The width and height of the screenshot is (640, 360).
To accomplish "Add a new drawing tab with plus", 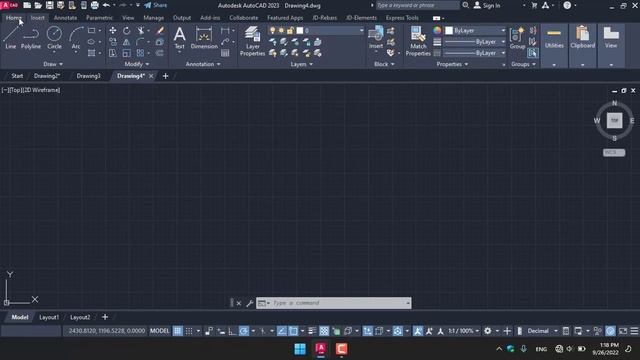I will click(165, 76).
